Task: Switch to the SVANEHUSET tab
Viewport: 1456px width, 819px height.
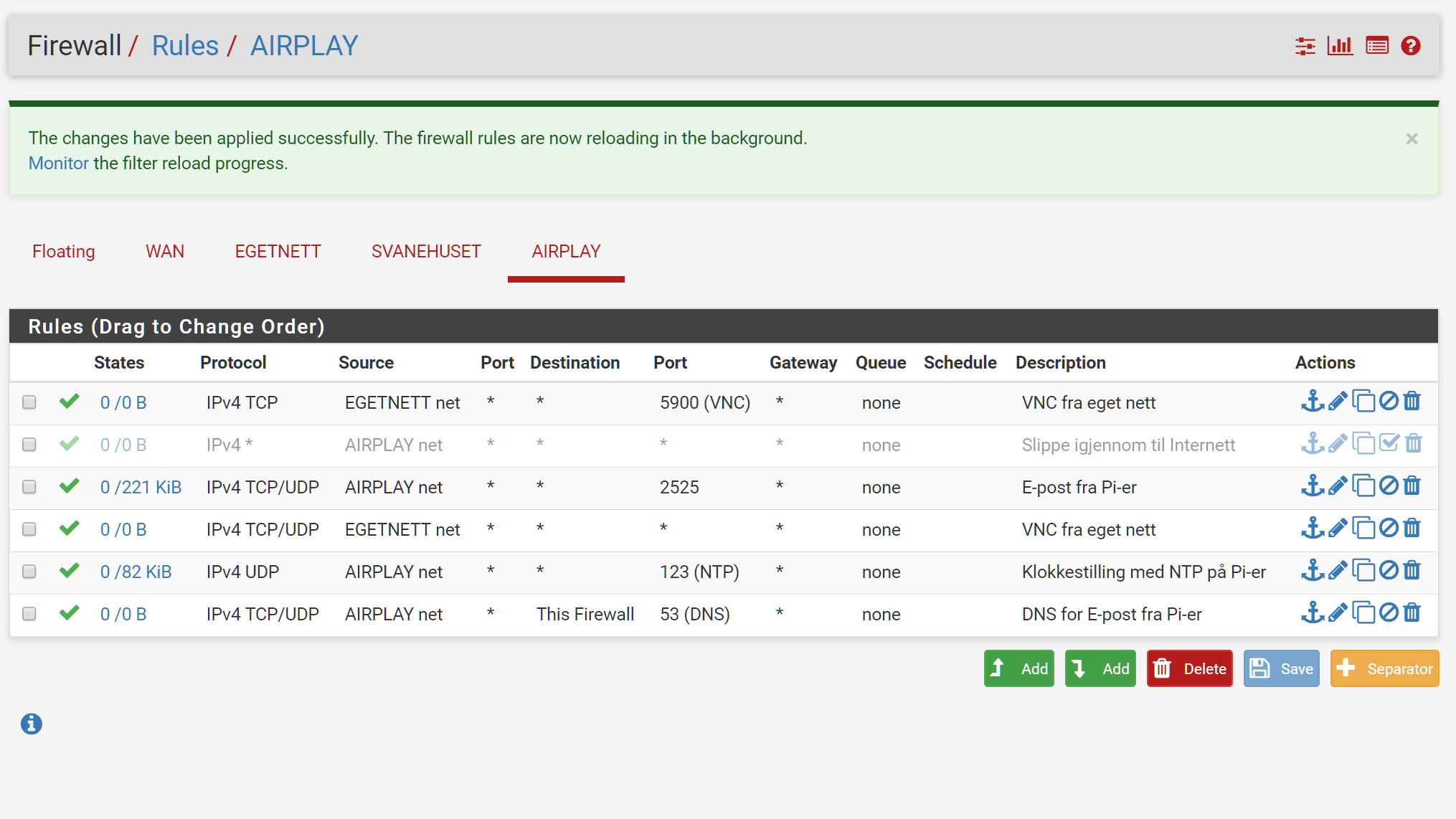Action: point(426,252)
